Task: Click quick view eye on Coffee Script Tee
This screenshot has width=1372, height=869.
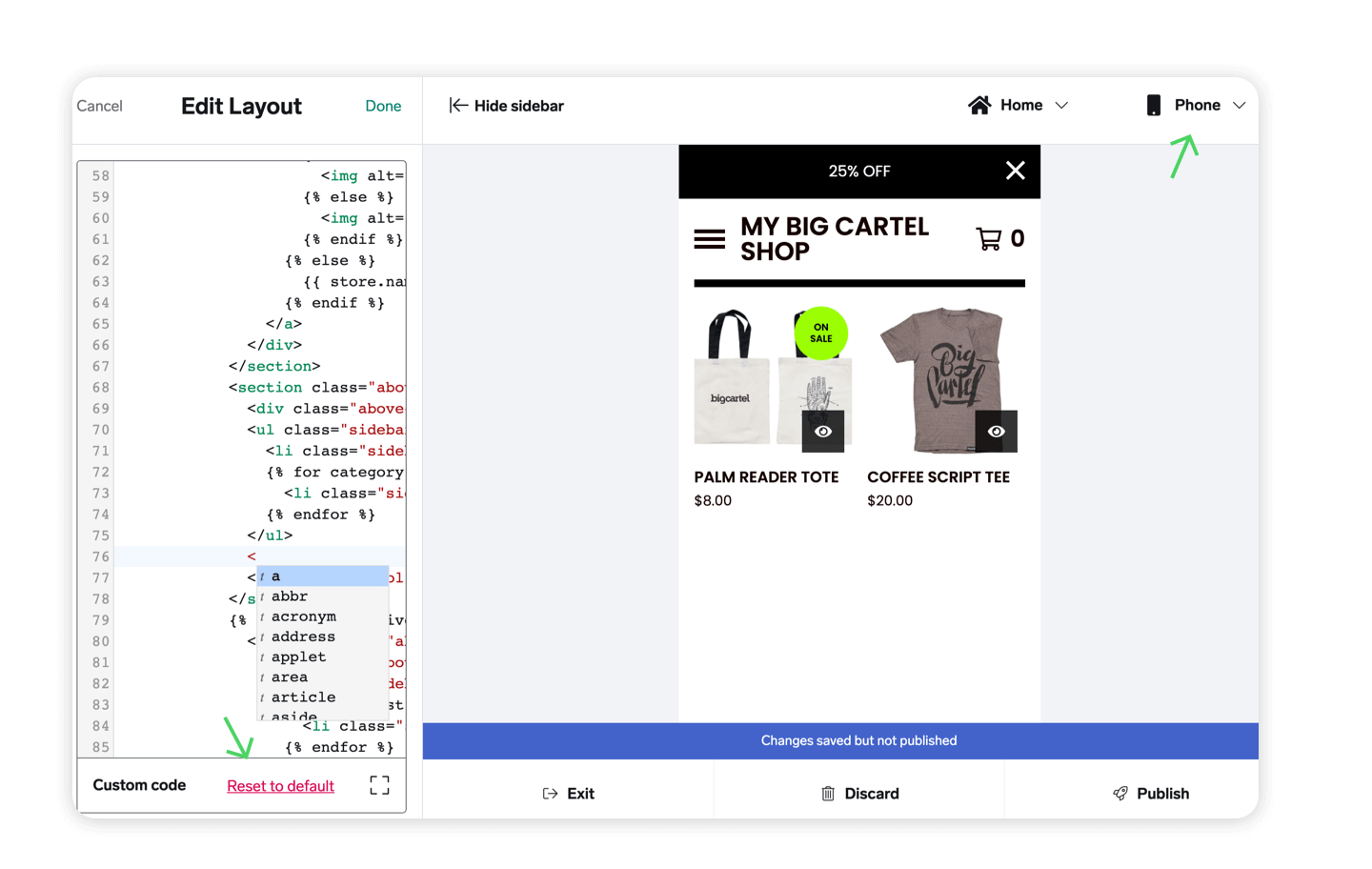Action: [x=997, y=432]
